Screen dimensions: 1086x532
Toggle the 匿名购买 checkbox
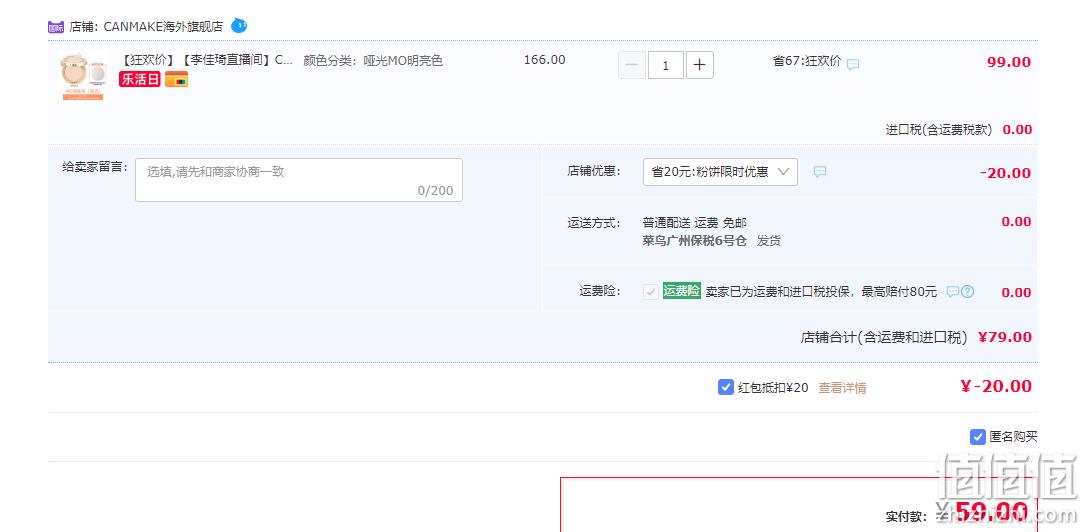pos(978,436)
